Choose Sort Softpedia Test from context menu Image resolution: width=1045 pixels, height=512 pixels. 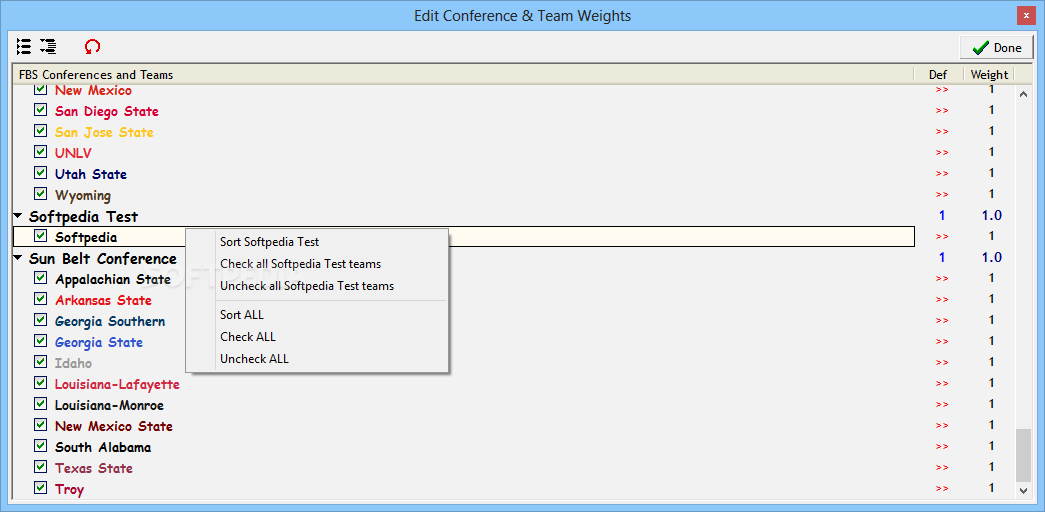tap(269, 242)
